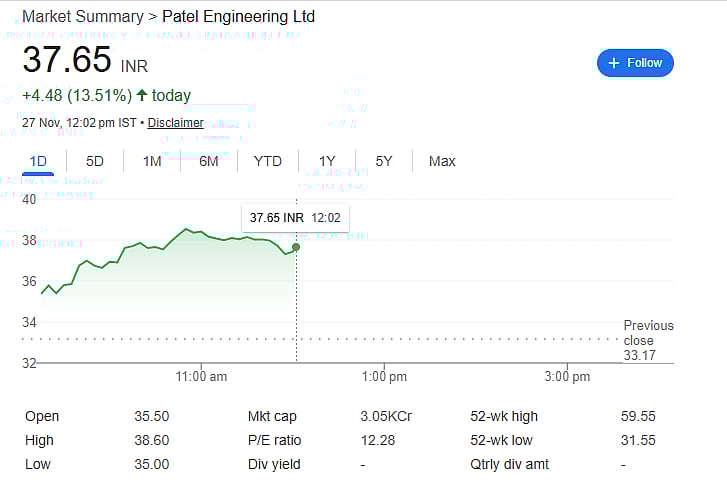Open the Disclaimer link
The height and width of the screenshot is (489, 727).
[176, 123]
